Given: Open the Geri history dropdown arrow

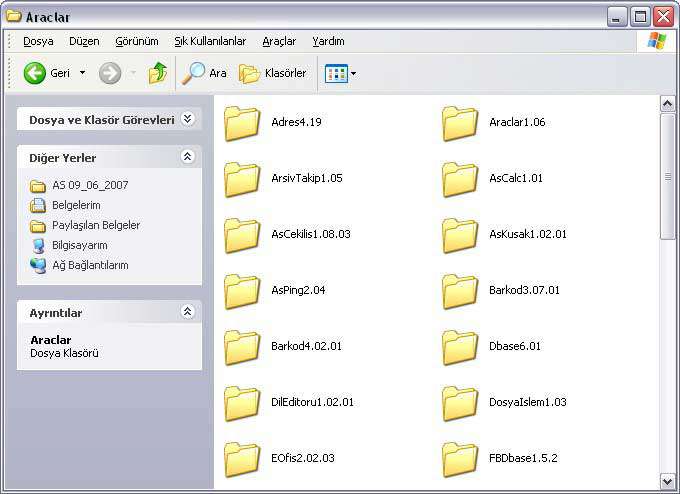Looking at the screenshot, I should [x=82, y=73].
